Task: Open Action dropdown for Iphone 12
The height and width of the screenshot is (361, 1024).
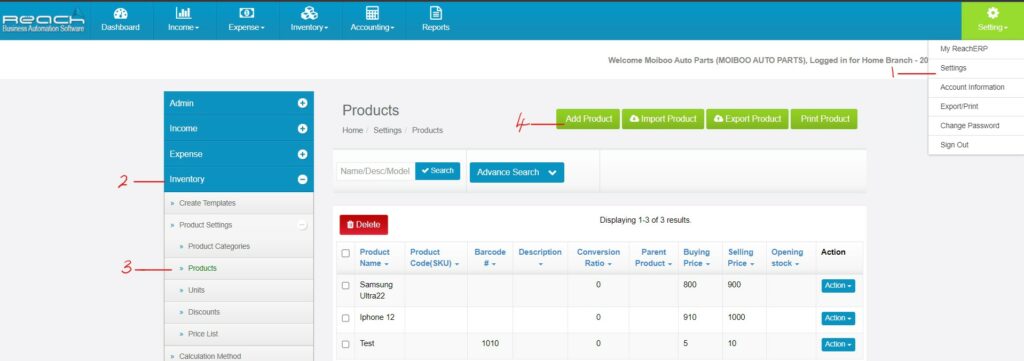Action: [x=838, y=319]
